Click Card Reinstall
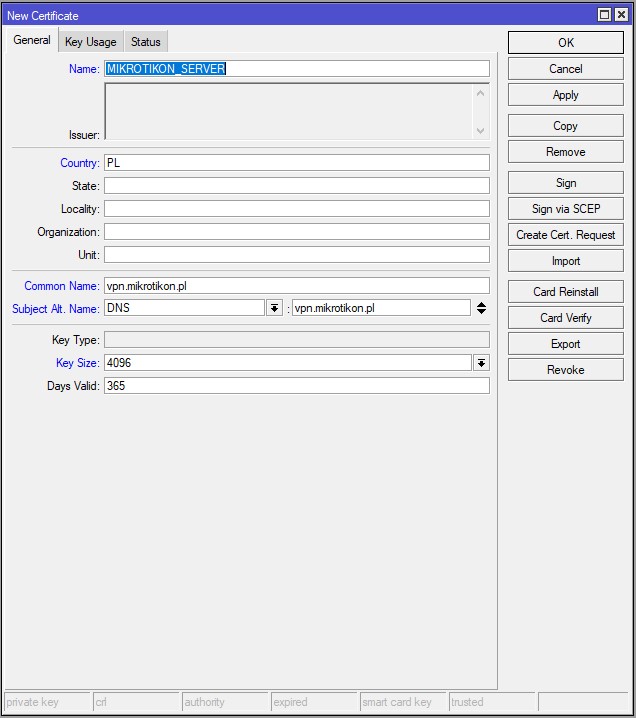This screenshot has height=718, width=636. pyautogui.click(x=565, y=292)
